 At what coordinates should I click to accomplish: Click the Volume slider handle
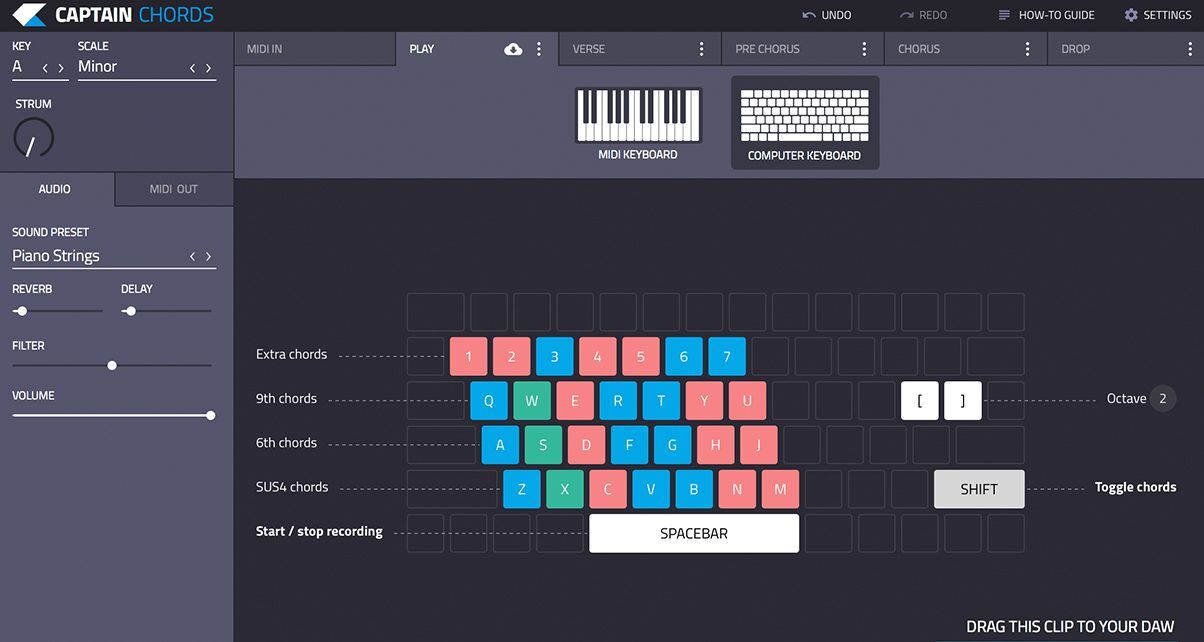(210, 415)
